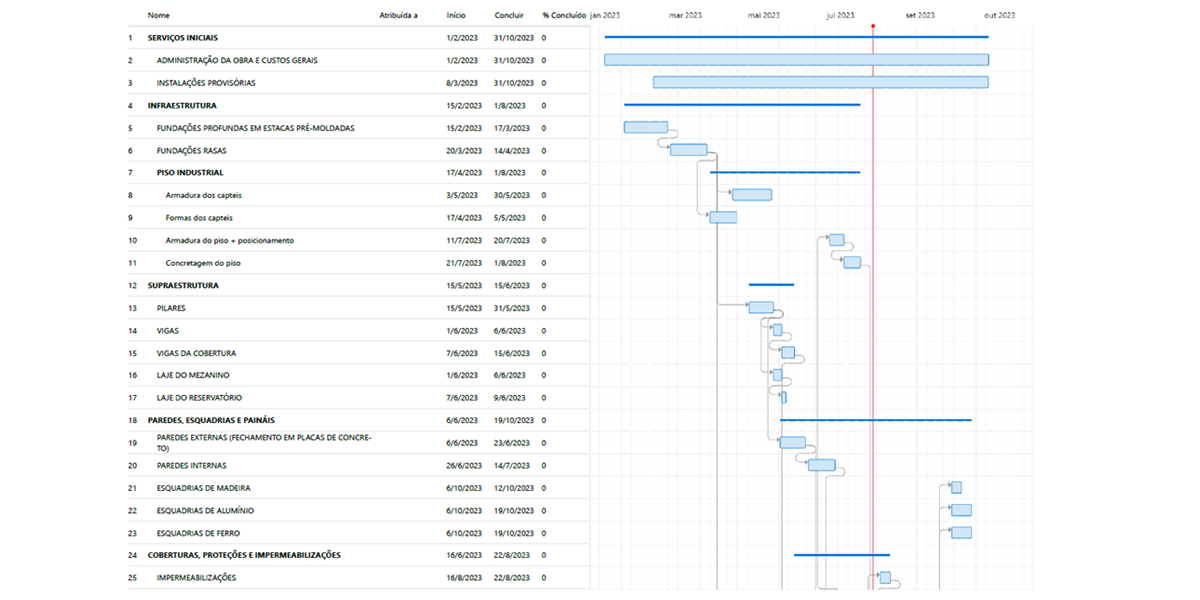The height and width of the screenshot is (600, 1200).
Task: Select the "Concretagem do piso" task name
Action: 203,263
